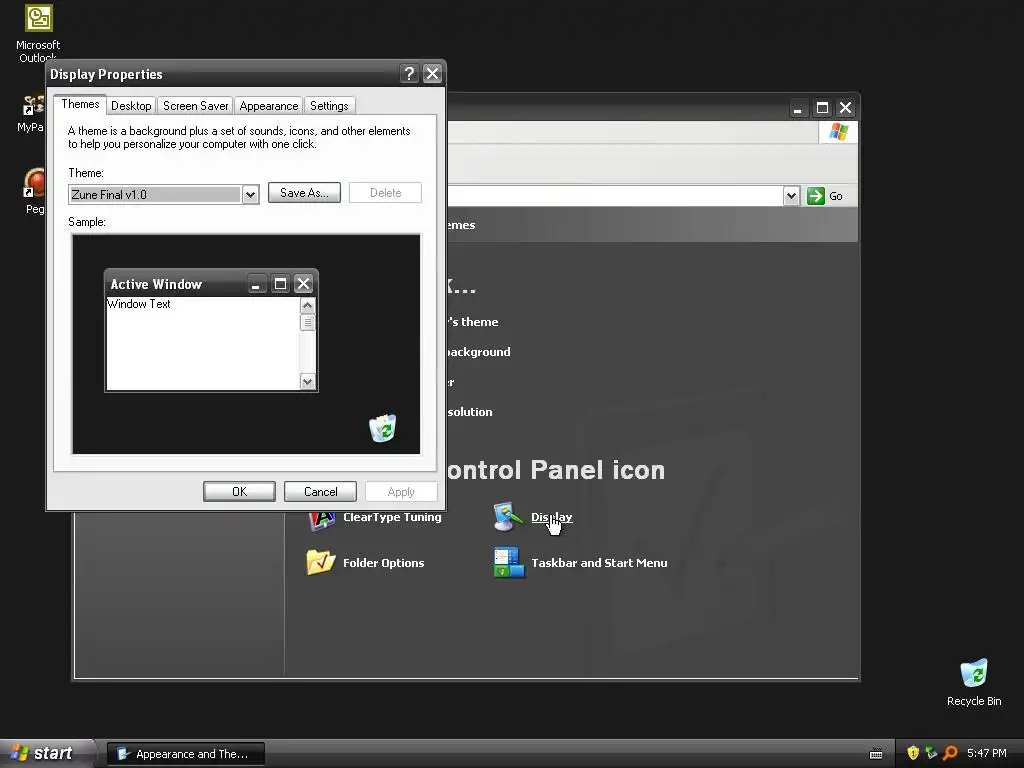Click the Folder Options link text

coord(384,563)
